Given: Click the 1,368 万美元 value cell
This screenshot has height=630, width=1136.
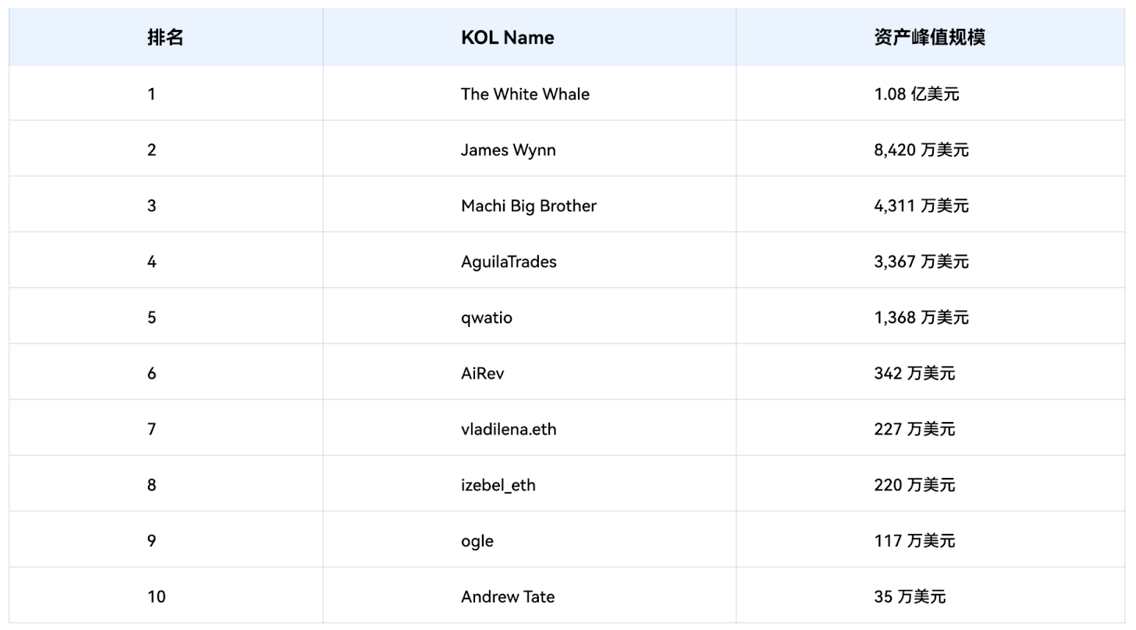Looking at the screenshot, I should click(921, 318).
